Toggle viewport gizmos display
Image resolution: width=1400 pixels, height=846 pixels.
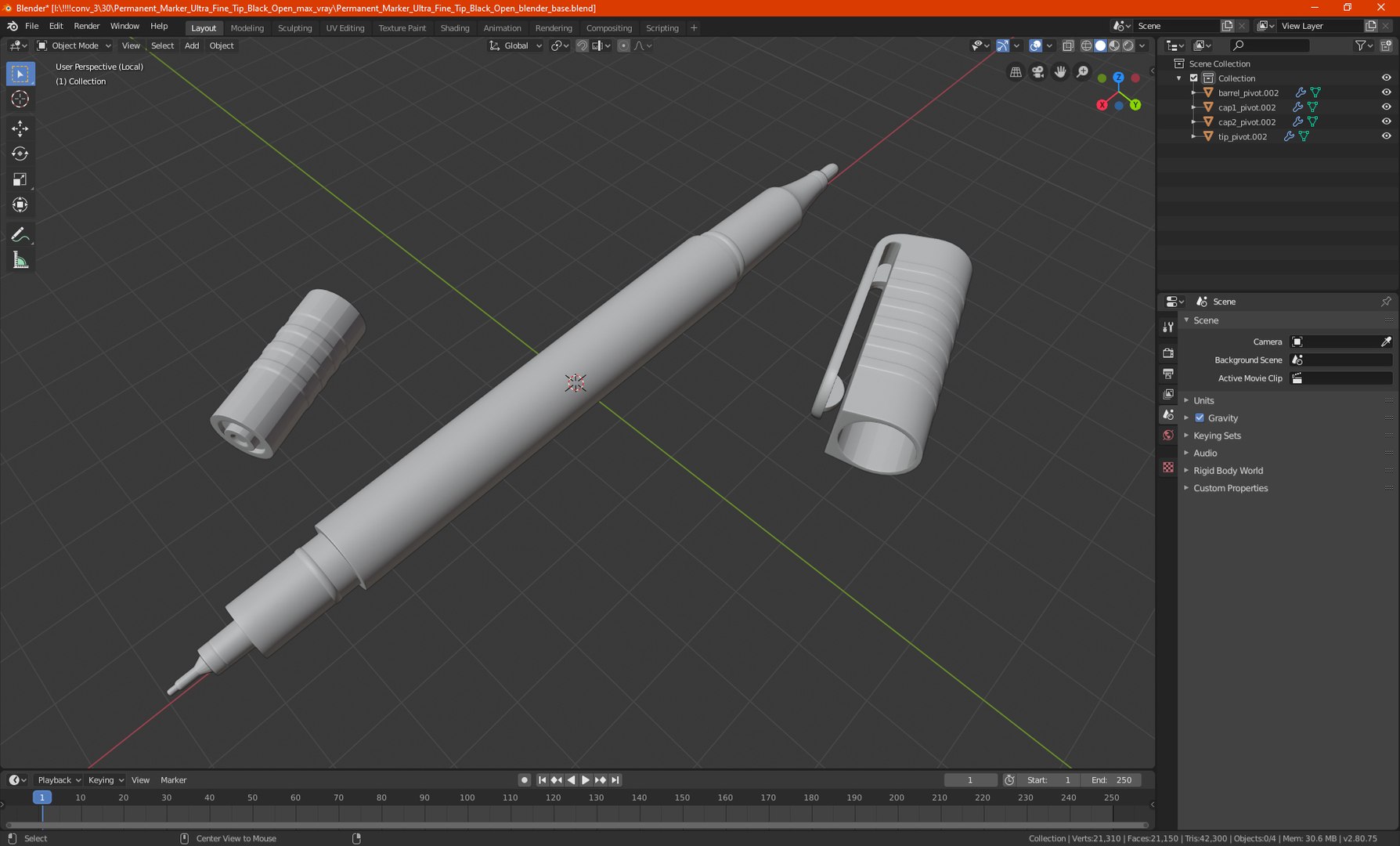1003,45
